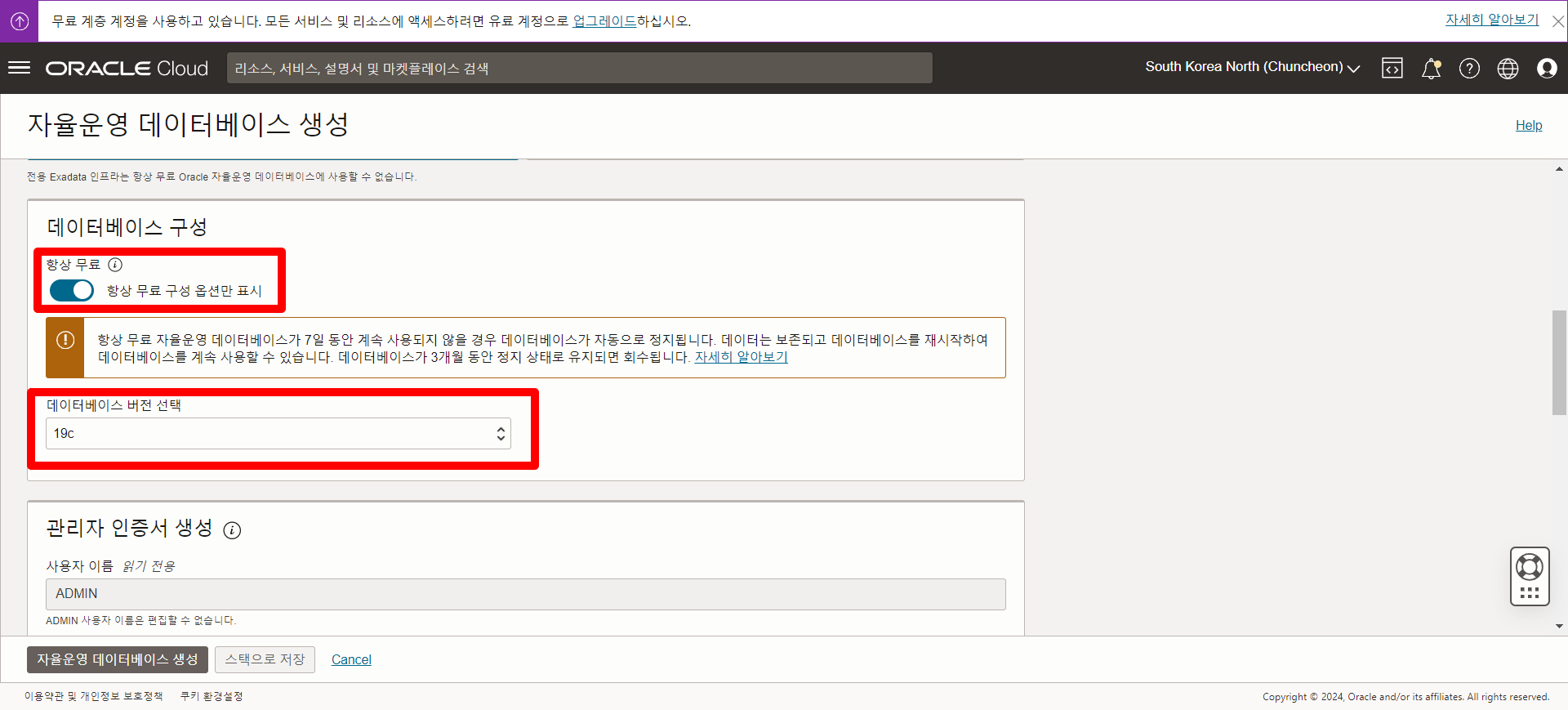Click the 자율운영 데이터베이스 생성 button
This screenshot has width=1568, height=710.
[118, 659]
